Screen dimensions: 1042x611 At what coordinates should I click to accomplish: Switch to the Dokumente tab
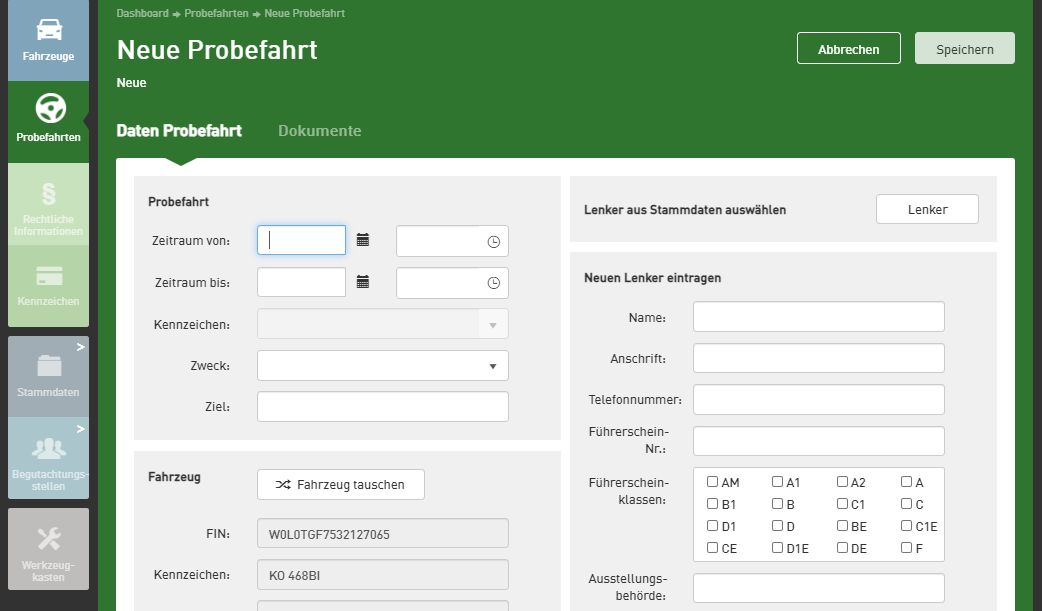point(319,131)
